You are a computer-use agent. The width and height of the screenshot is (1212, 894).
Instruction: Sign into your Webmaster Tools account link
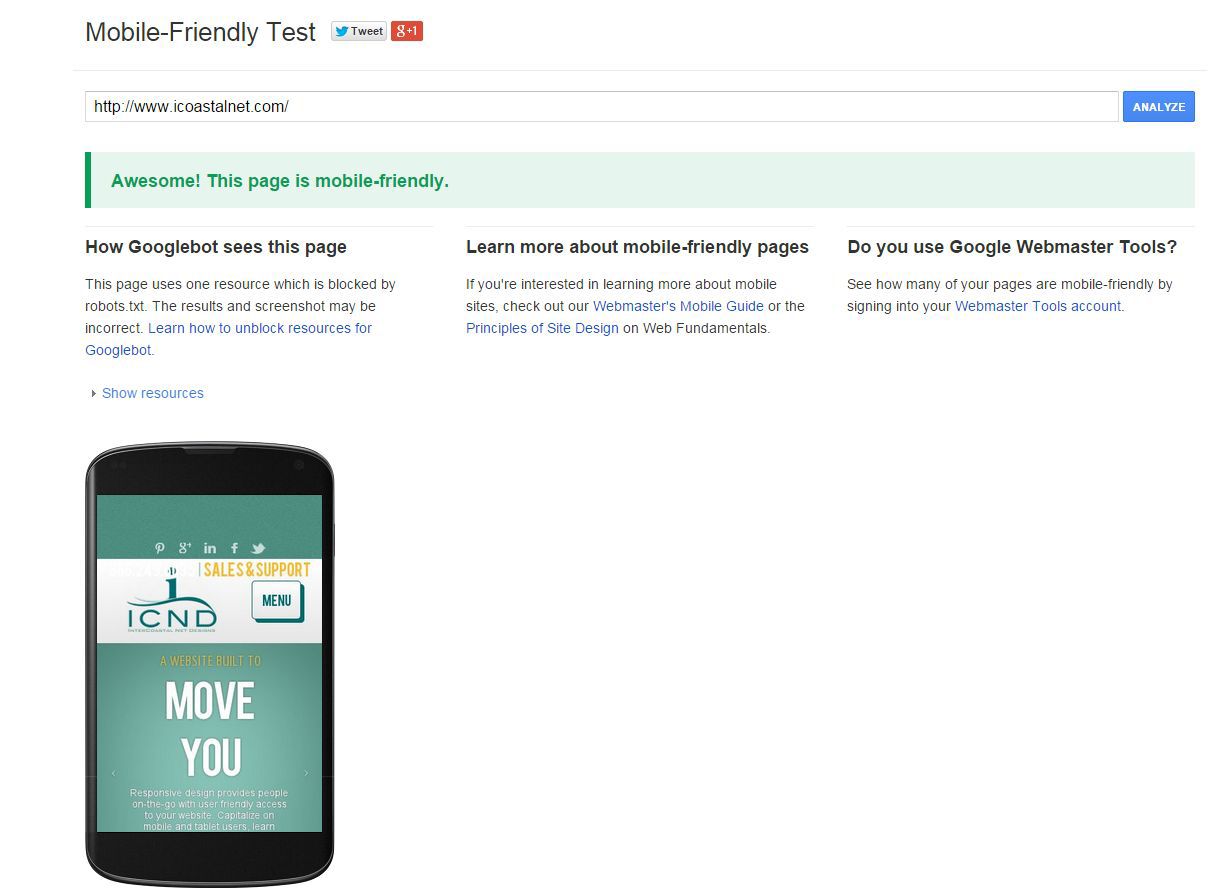click(1037, 306)
